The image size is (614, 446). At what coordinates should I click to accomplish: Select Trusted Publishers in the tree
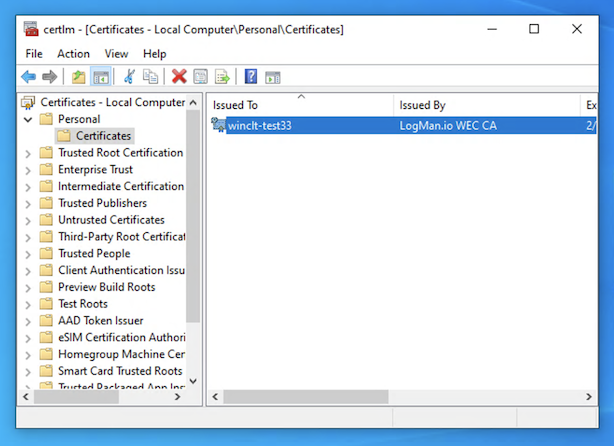[x=103, y=203]
